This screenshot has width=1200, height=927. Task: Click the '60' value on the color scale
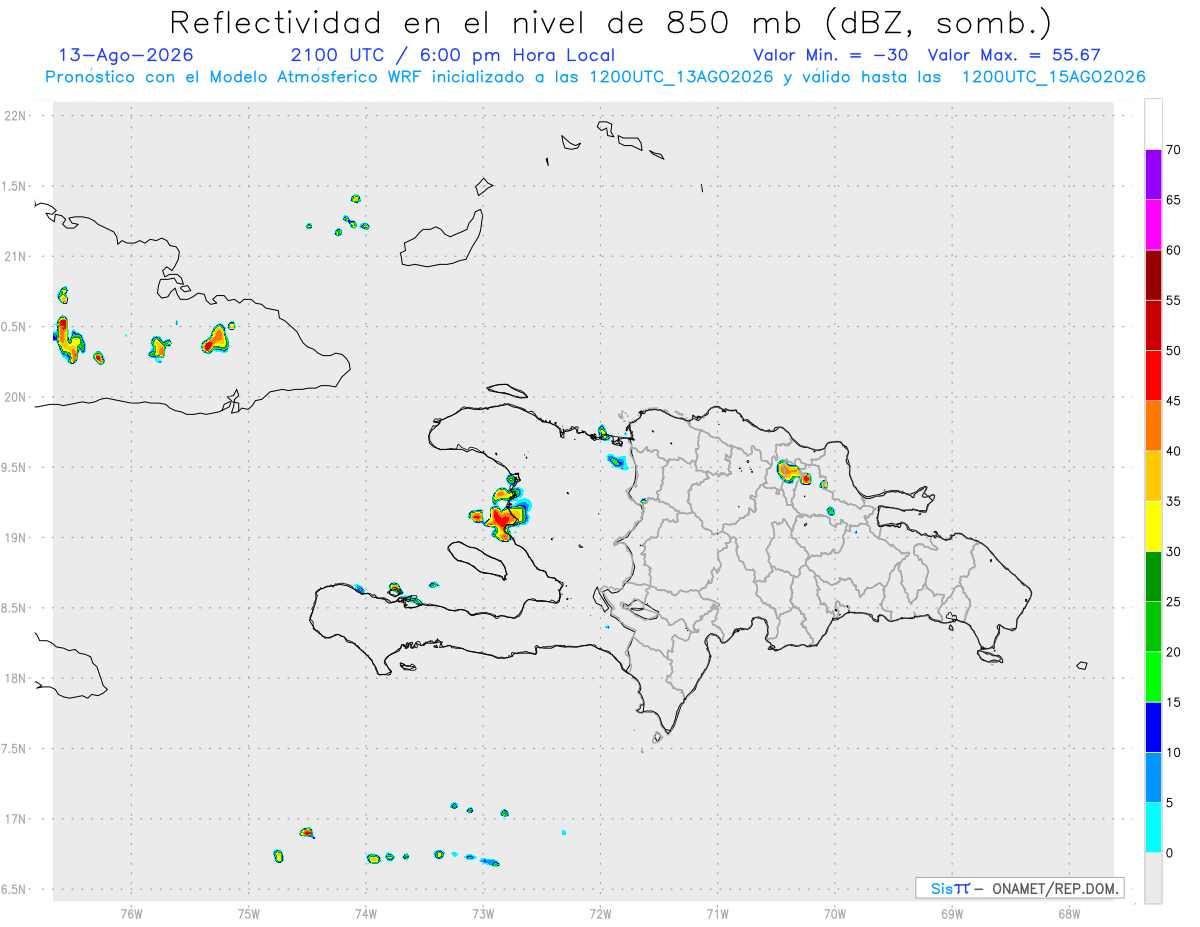1173,250
